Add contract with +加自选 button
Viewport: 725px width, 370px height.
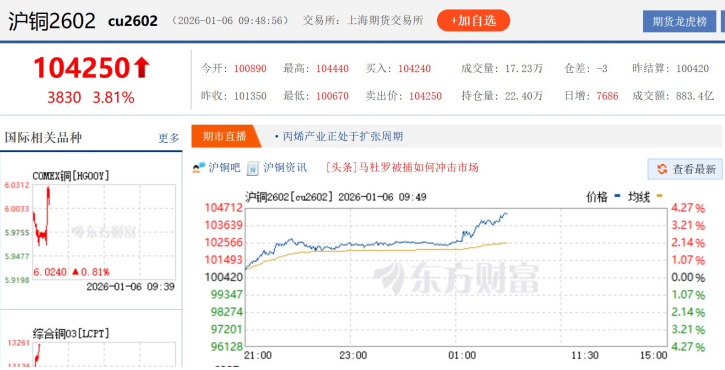(x=473, y=21)
